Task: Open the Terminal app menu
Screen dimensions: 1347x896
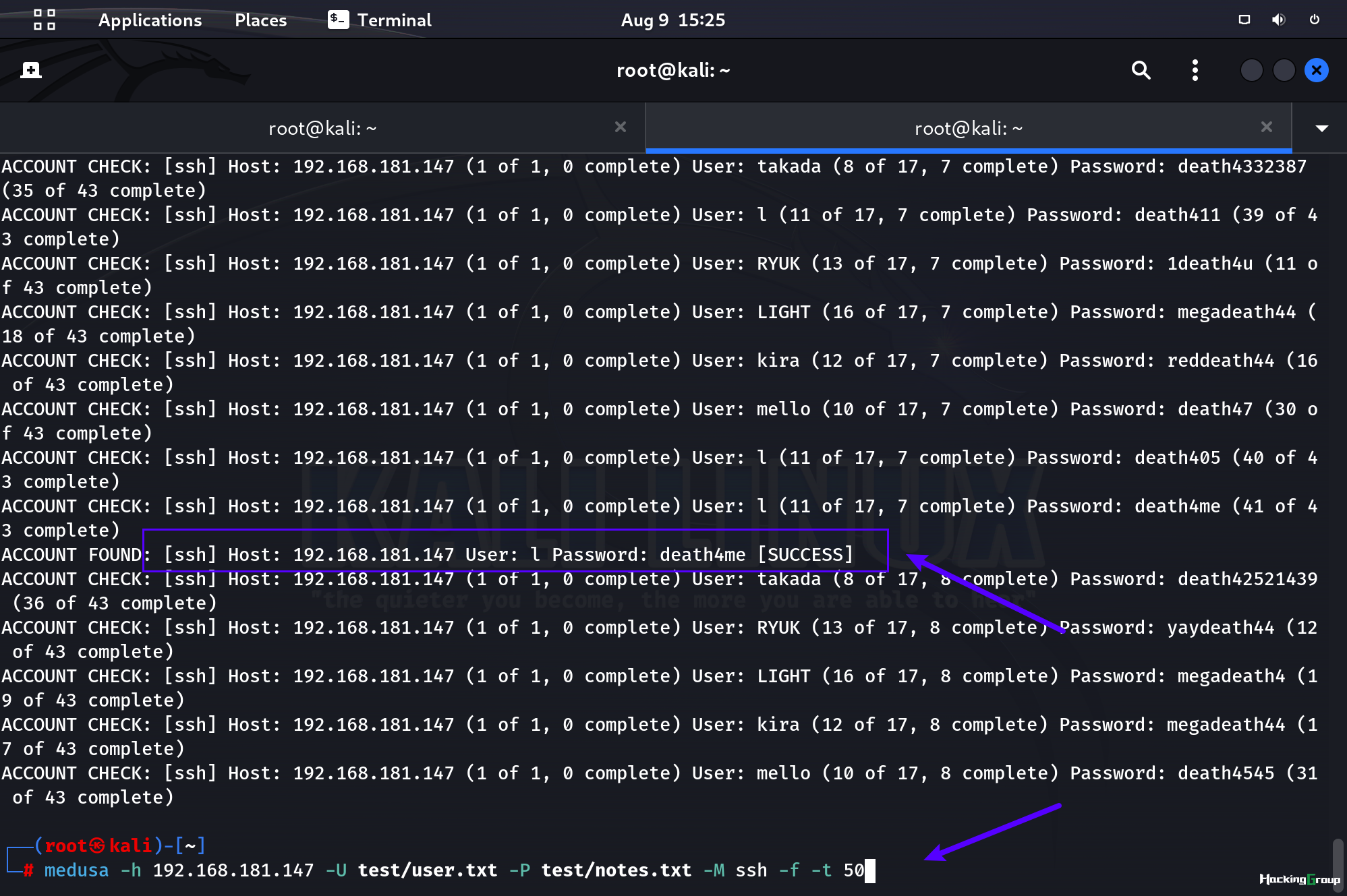Action: pos(380,20)
